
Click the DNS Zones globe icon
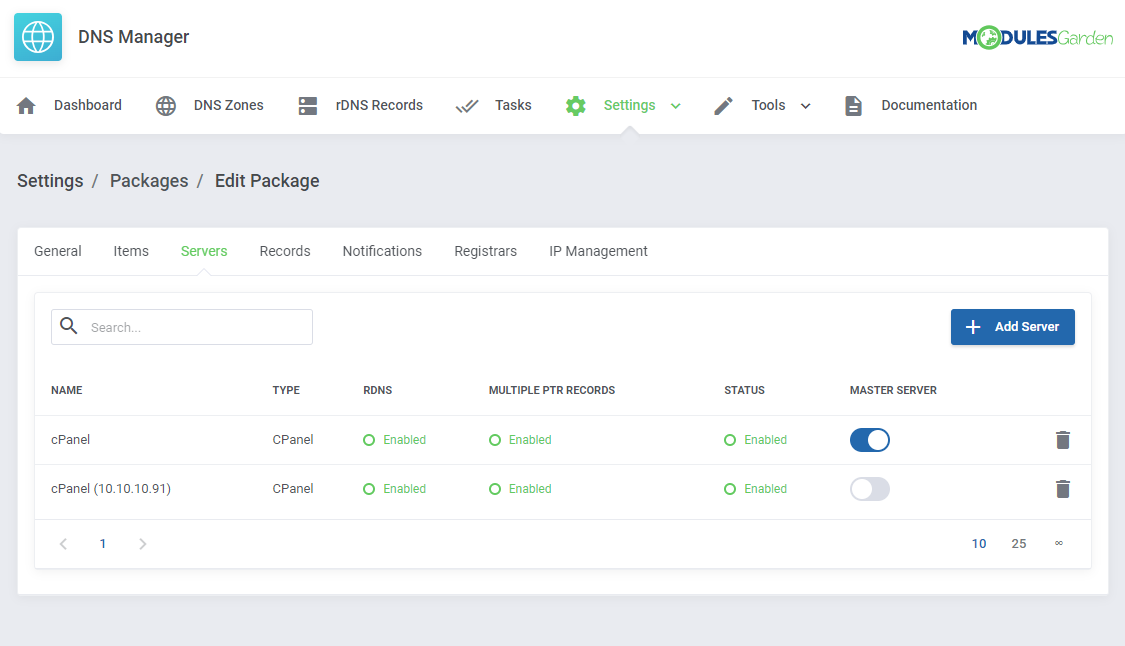166,106
